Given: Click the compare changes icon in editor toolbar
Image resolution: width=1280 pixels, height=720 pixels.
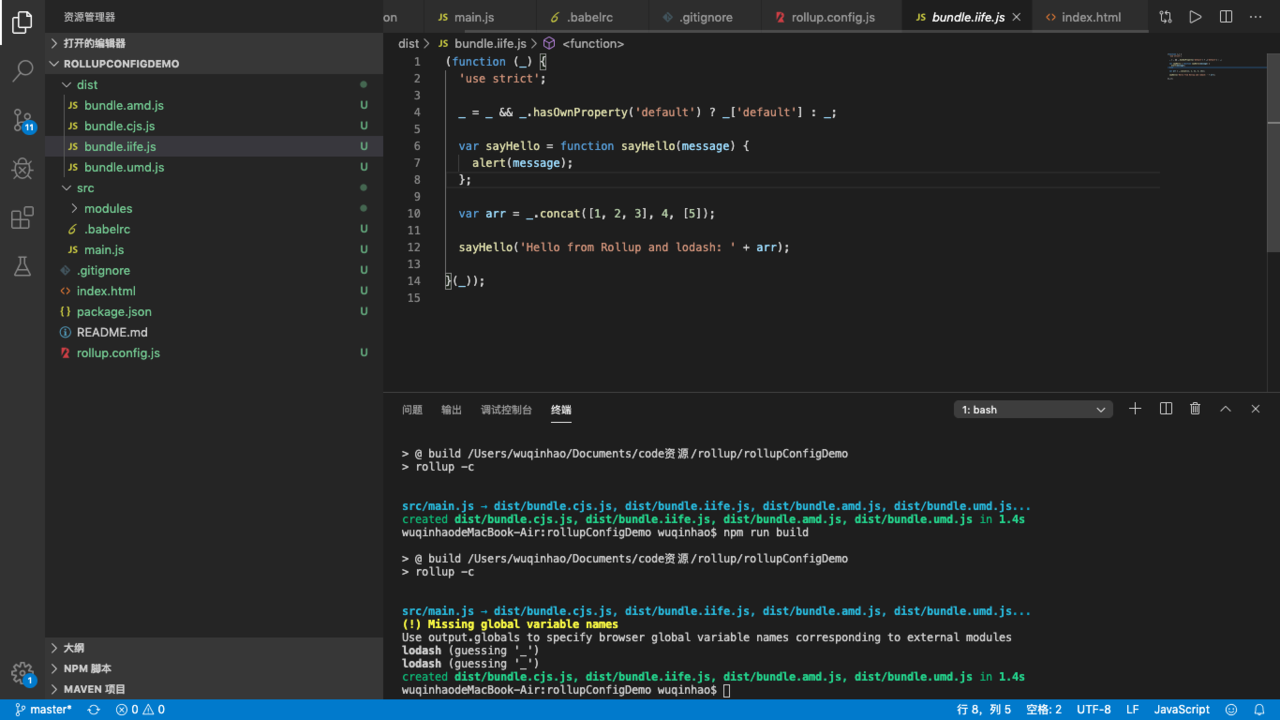Looking at the screenshot, I should click(1166, 17).
